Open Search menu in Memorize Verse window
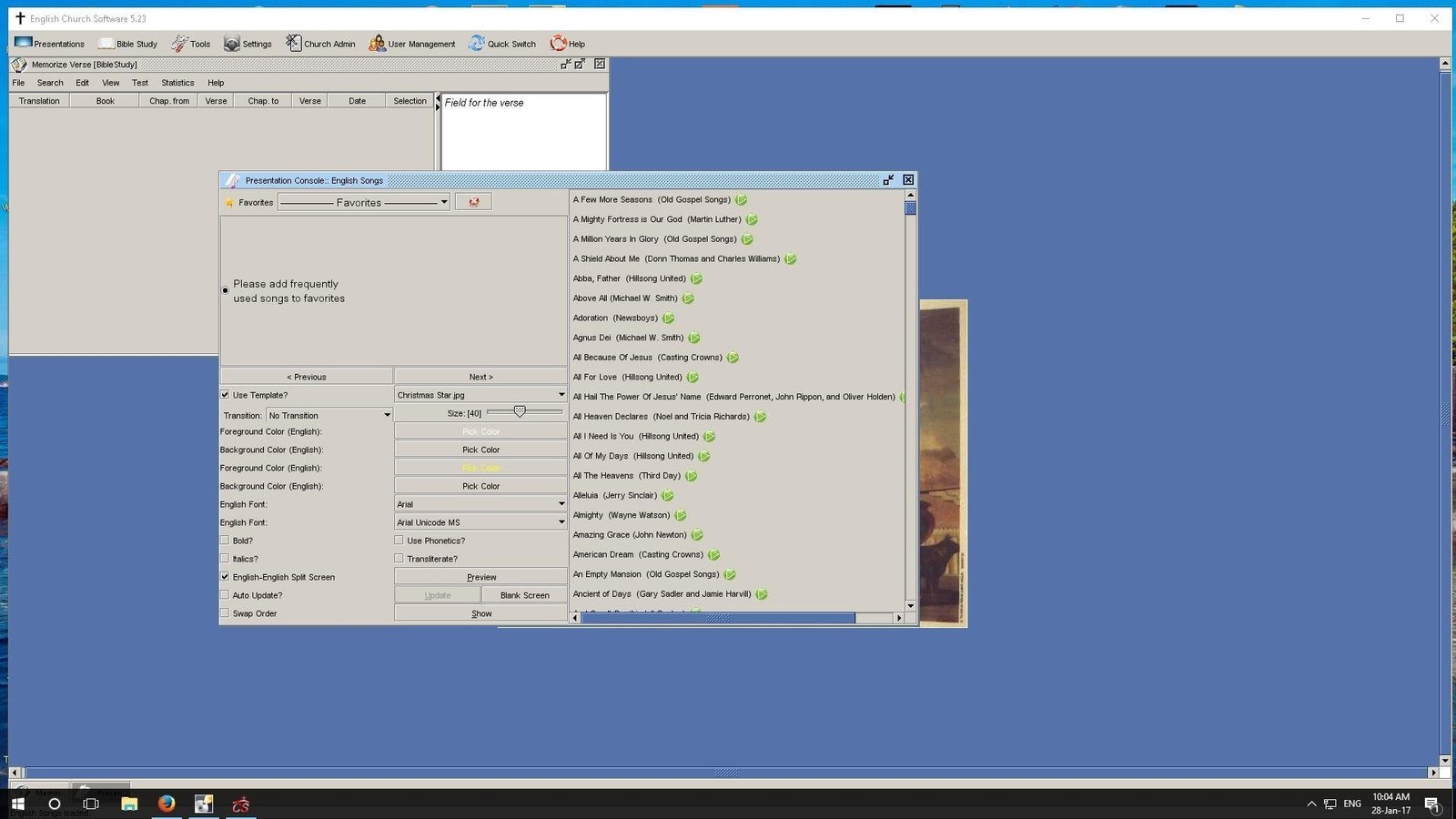 pos(50,83)
